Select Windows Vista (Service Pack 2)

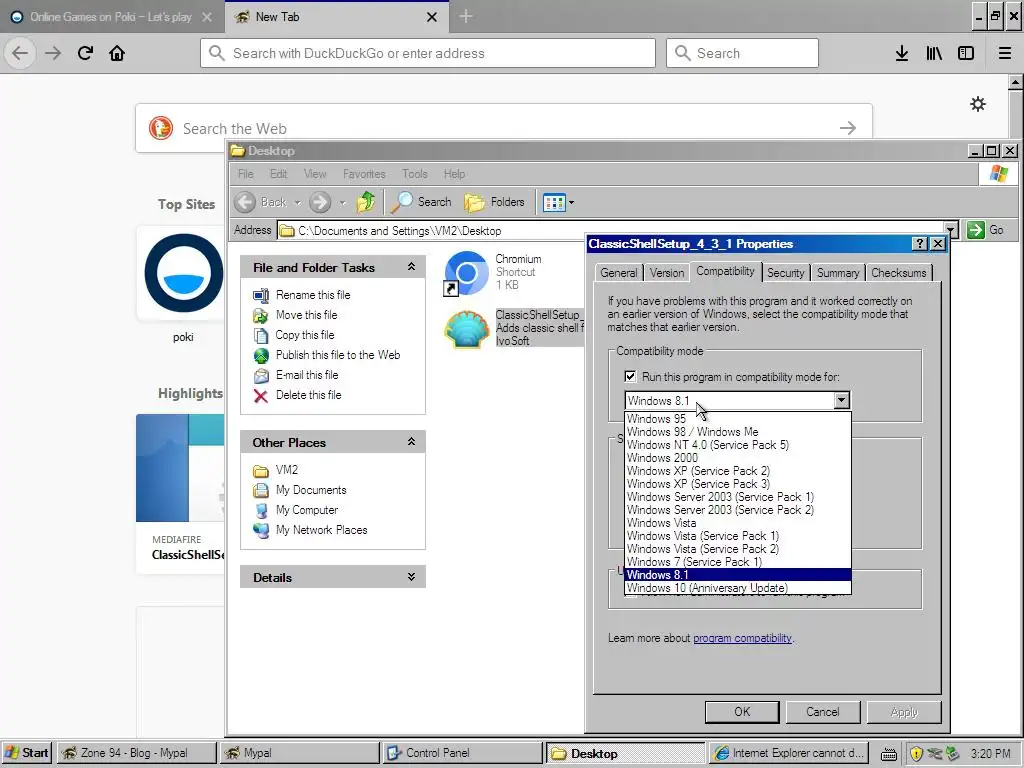[738, 549]
